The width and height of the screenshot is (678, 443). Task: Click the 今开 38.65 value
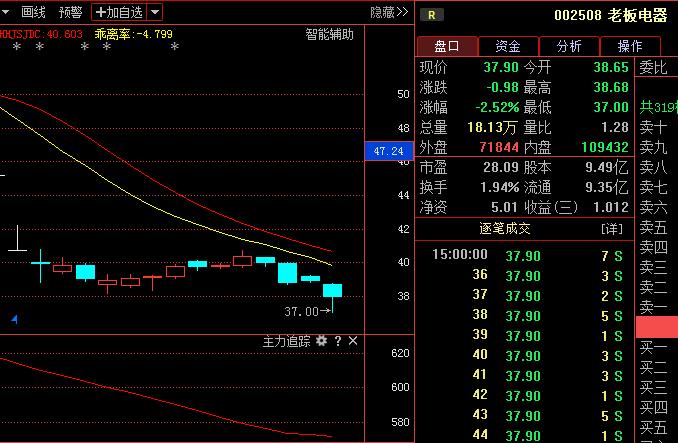click(x=611, y=67)
